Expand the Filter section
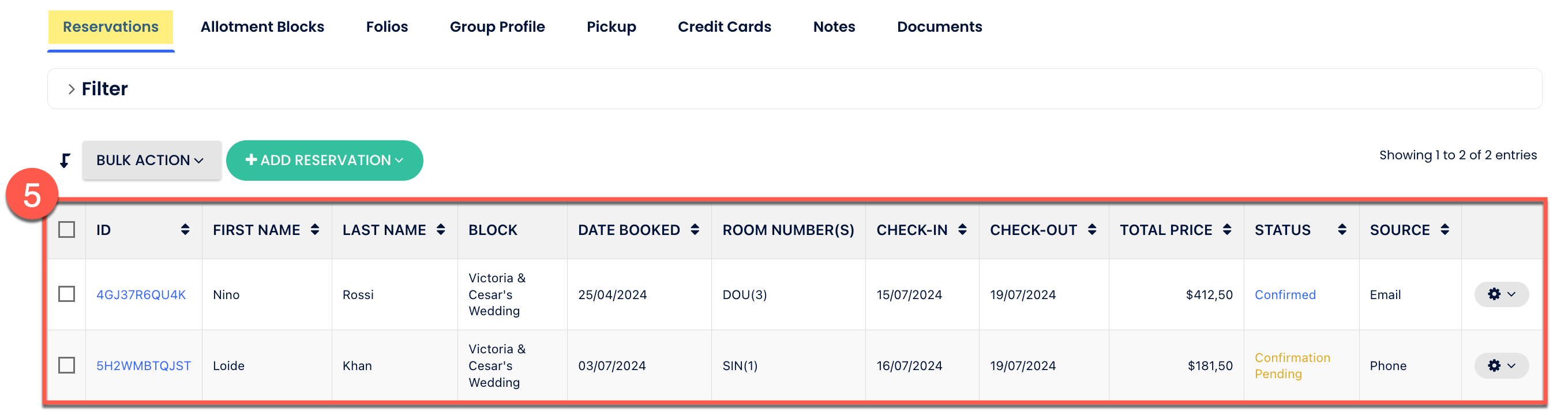The height and width of the screenshot is (418, 1568). click(x=72, y=89)
